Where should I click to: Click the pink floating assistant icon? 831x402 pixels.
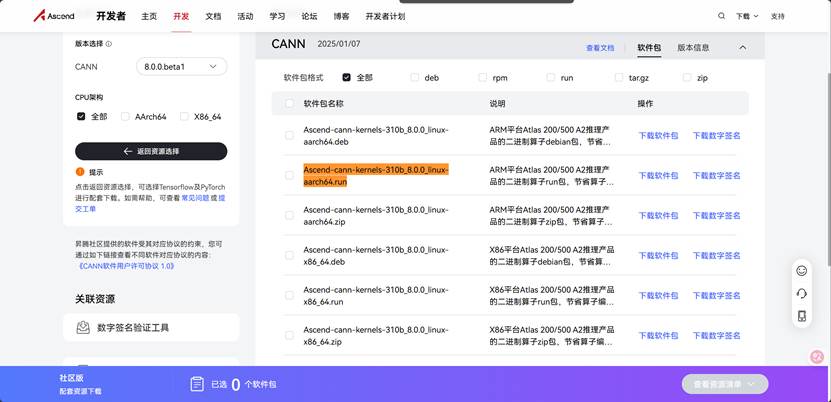pos(817,357)
